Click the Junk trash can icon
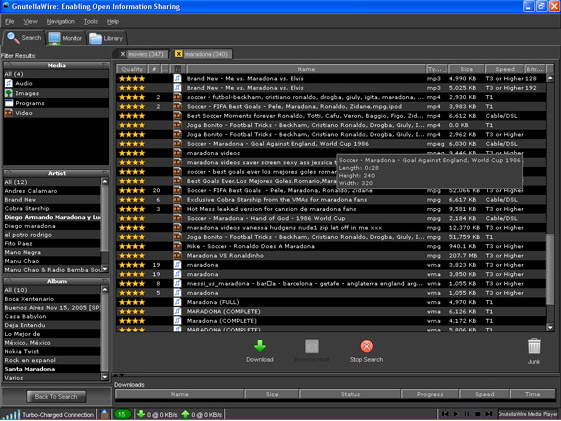This screenshot has height=421, width=561. [x=534, y=346]
